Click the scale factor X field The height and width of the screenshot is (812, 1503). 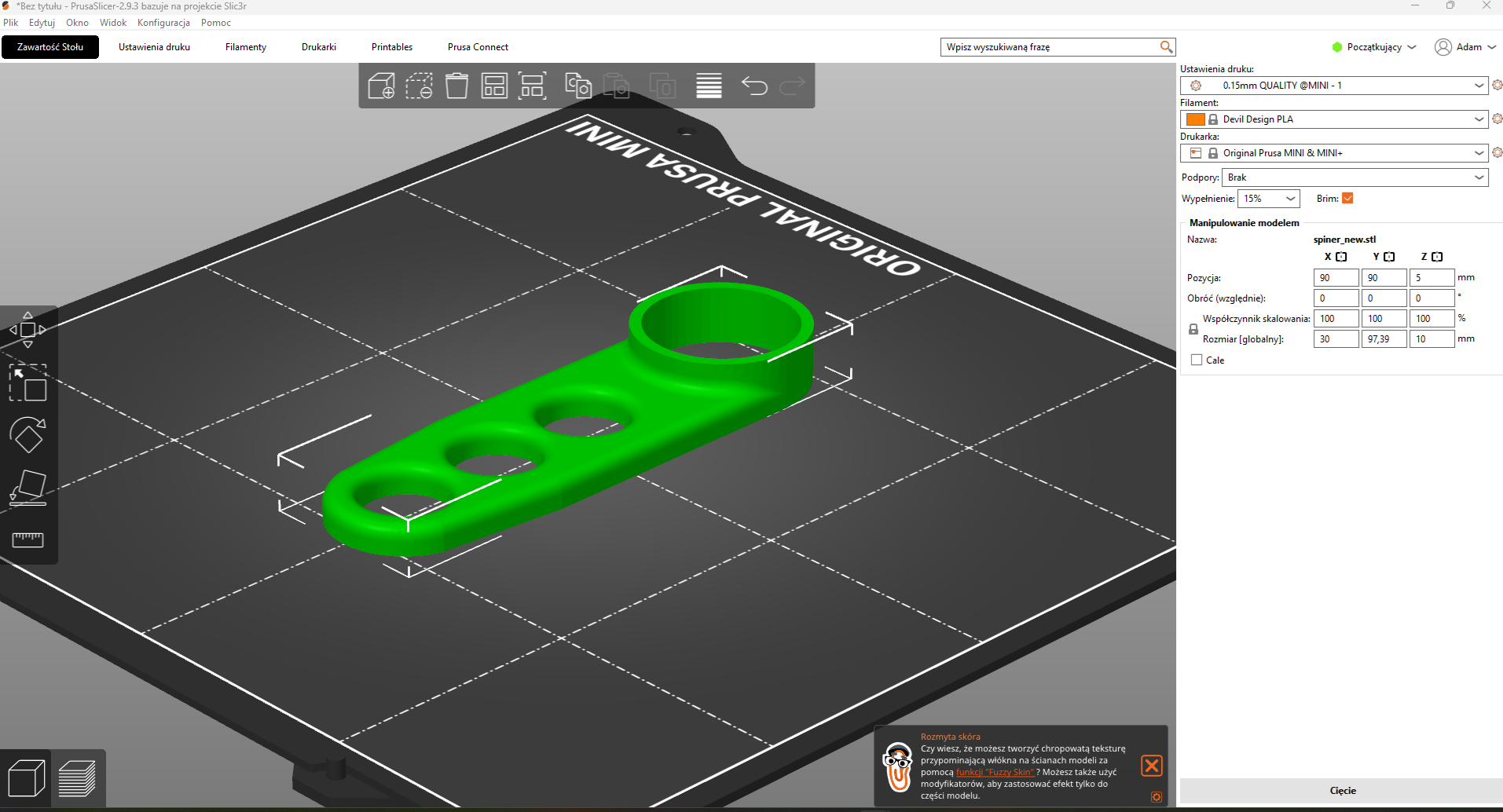(1336, 319)
